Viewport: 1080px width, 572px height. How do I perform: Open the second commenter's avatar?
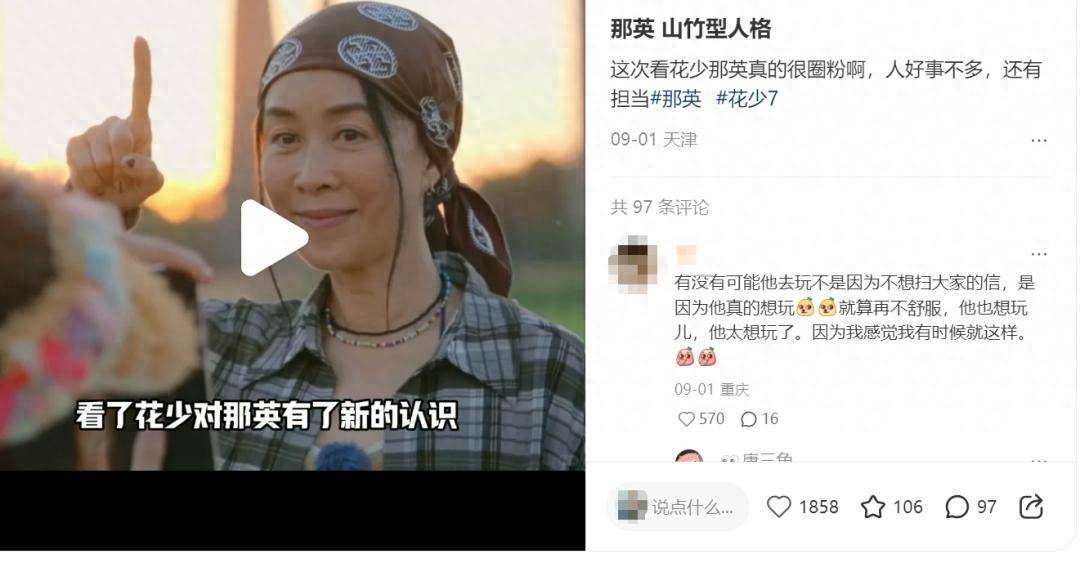(x=689, y=456)
